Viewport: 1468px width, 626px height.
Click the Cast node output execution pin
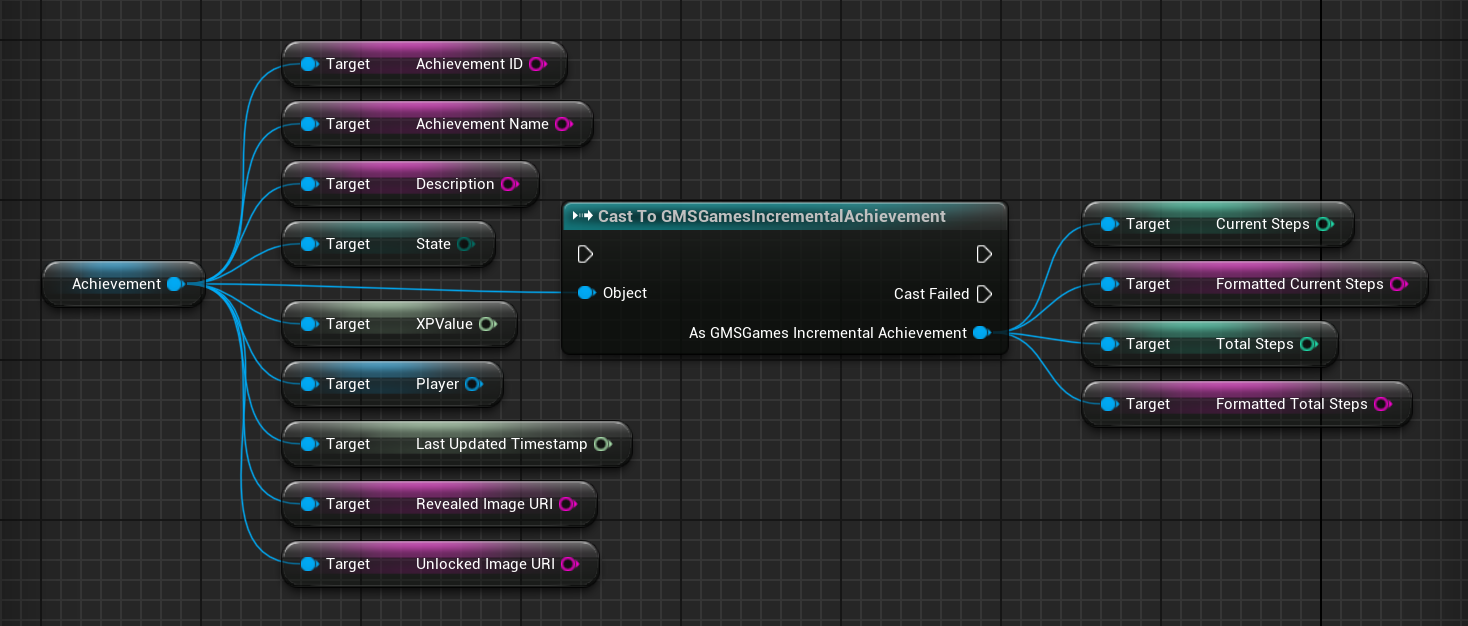pos(984,254)
